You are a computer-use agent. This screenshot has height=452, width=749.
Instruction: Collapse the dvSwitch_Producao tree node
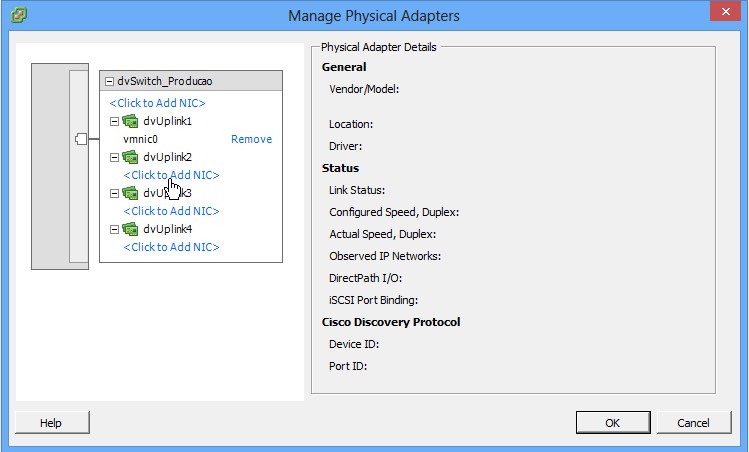[x=109, y=83]
